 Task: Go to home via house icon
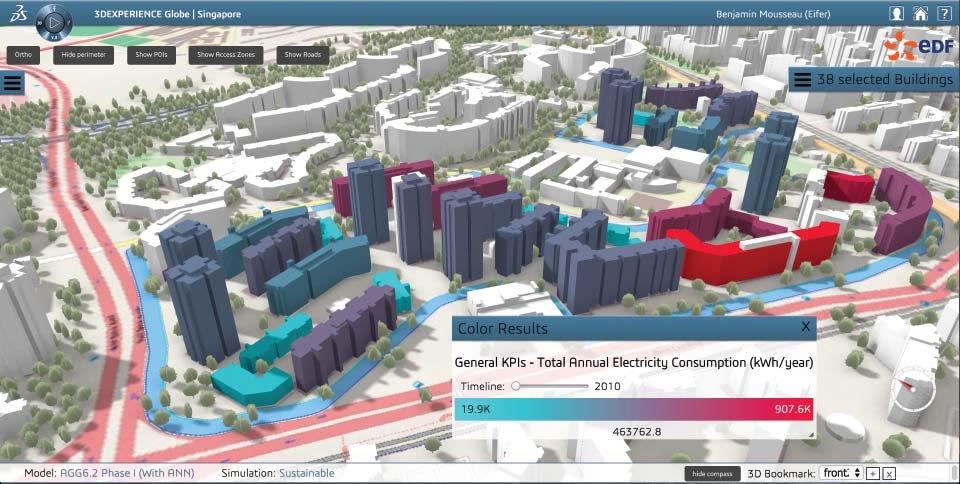pos(920,14)
